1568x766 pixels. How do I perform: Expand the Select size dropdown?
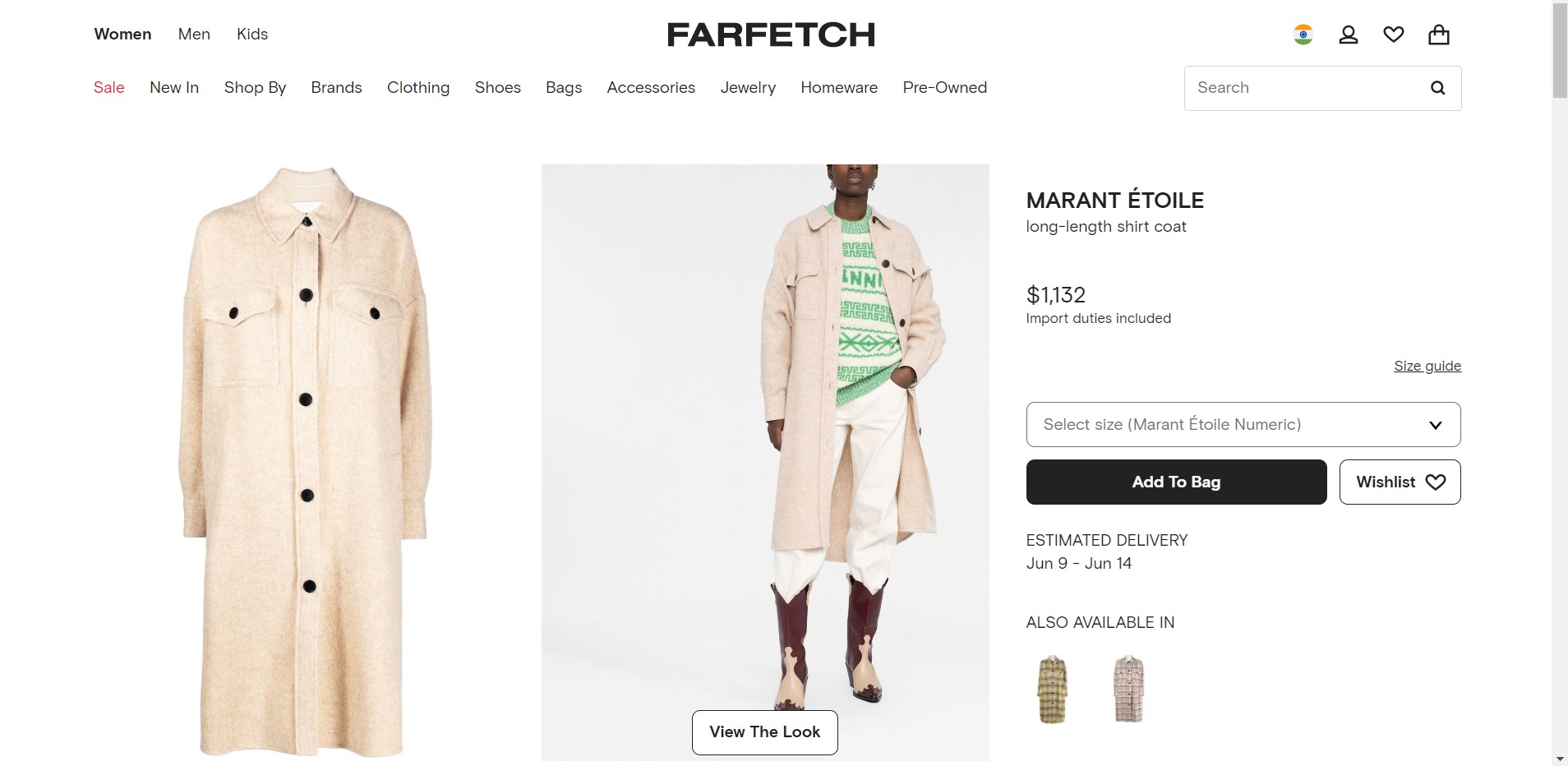1243,424
